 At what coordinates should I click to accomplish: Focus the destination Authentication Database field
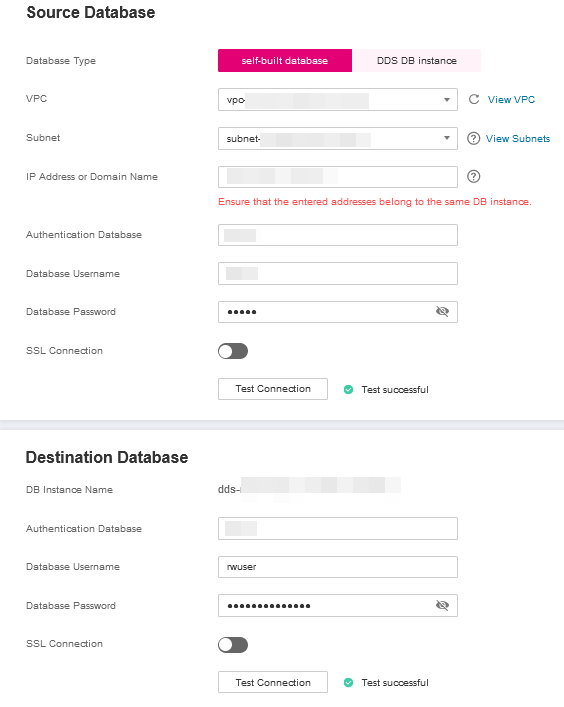tap(338, 528)
